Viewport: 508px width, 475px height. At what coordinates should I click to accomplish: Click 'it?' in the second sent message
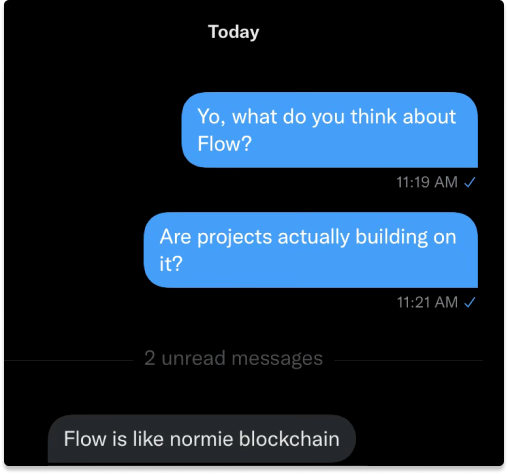click(171, 264)
